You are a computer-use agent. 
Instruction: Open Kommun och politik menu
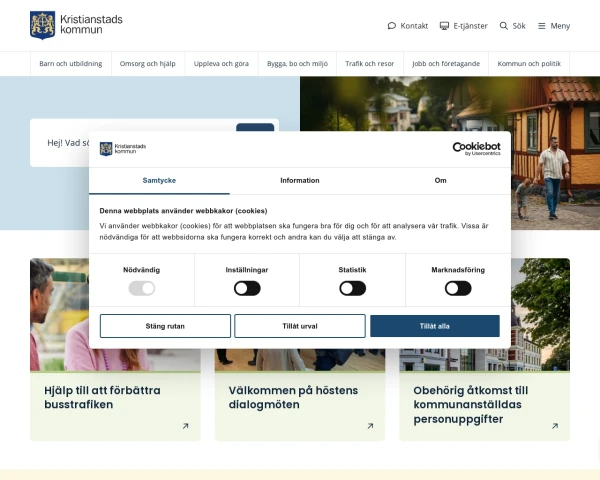pyautogui.click(x=529, y=64)
